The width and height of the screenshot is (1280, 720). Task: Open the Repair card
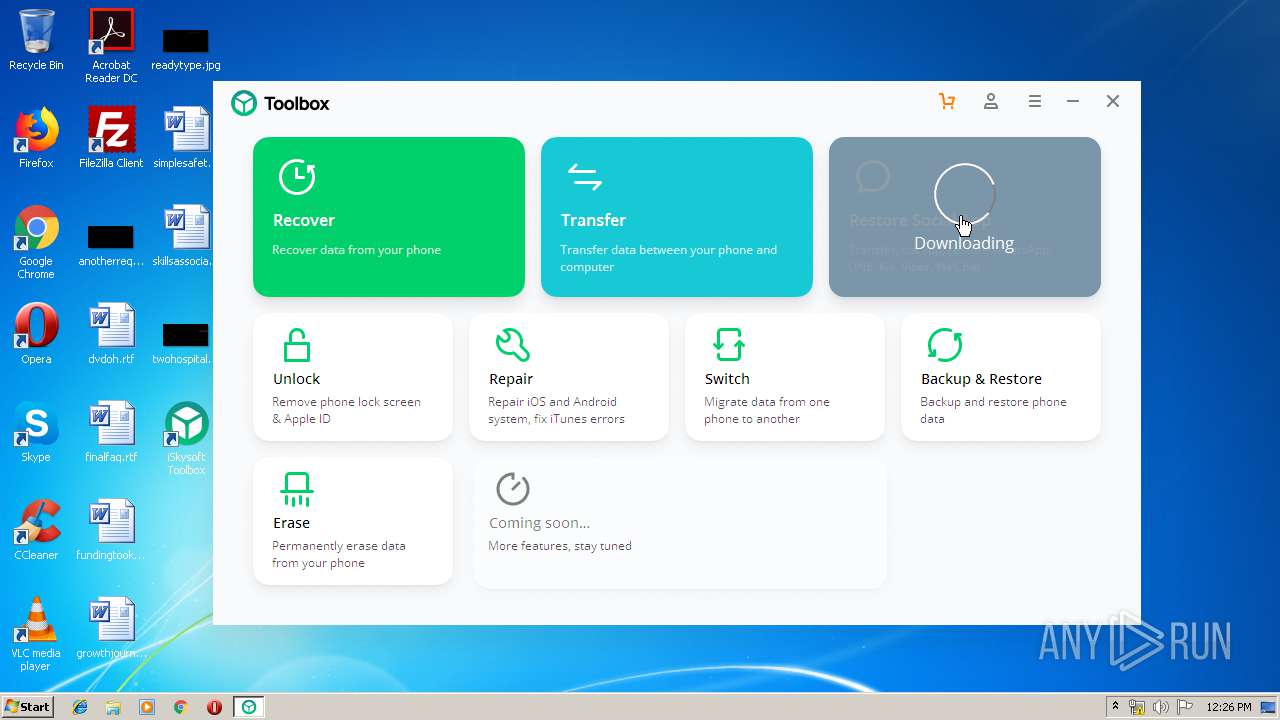[x=569, y=377]
